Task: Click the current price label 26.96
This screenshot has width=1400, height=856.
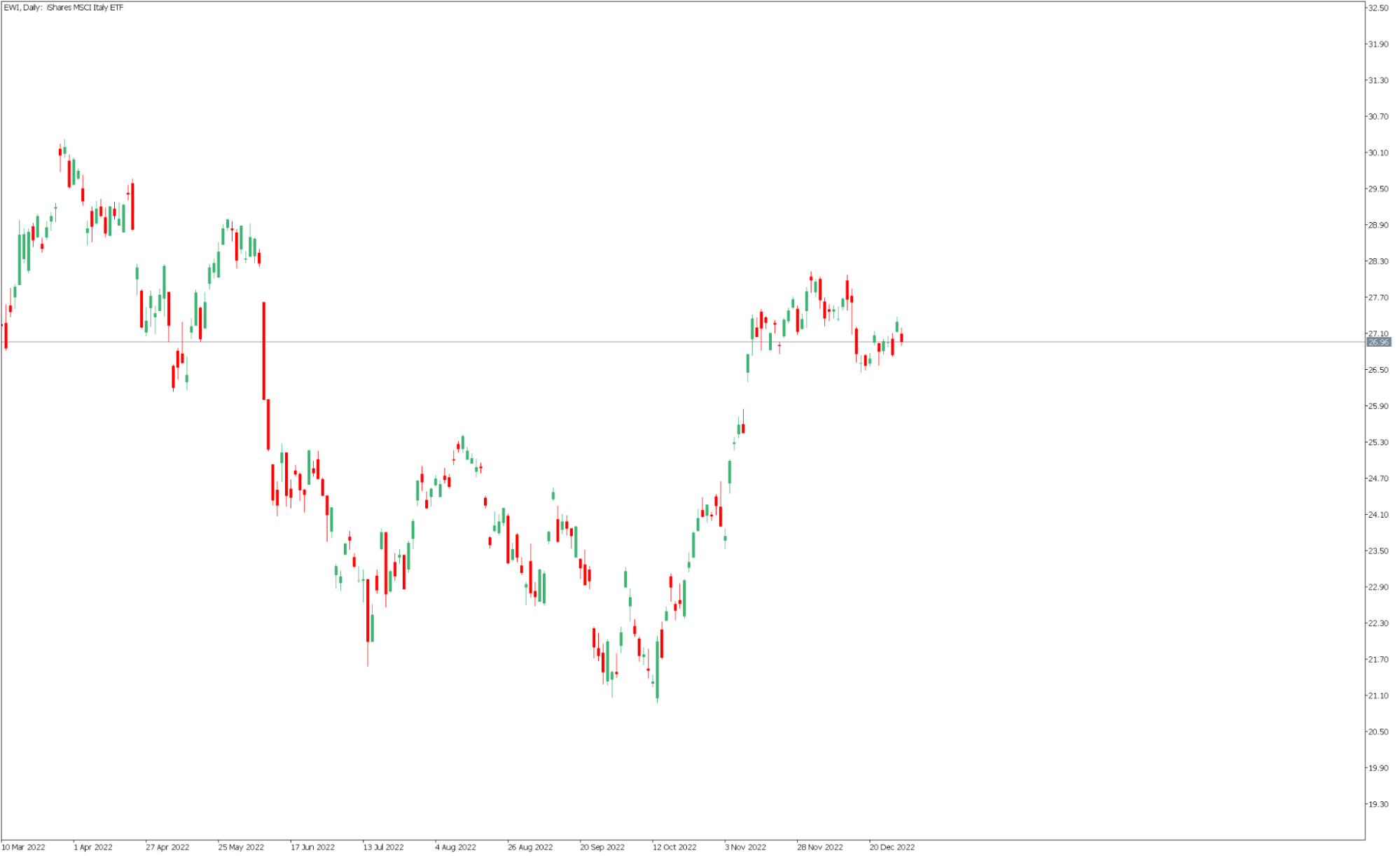Action: point(1379,343)
